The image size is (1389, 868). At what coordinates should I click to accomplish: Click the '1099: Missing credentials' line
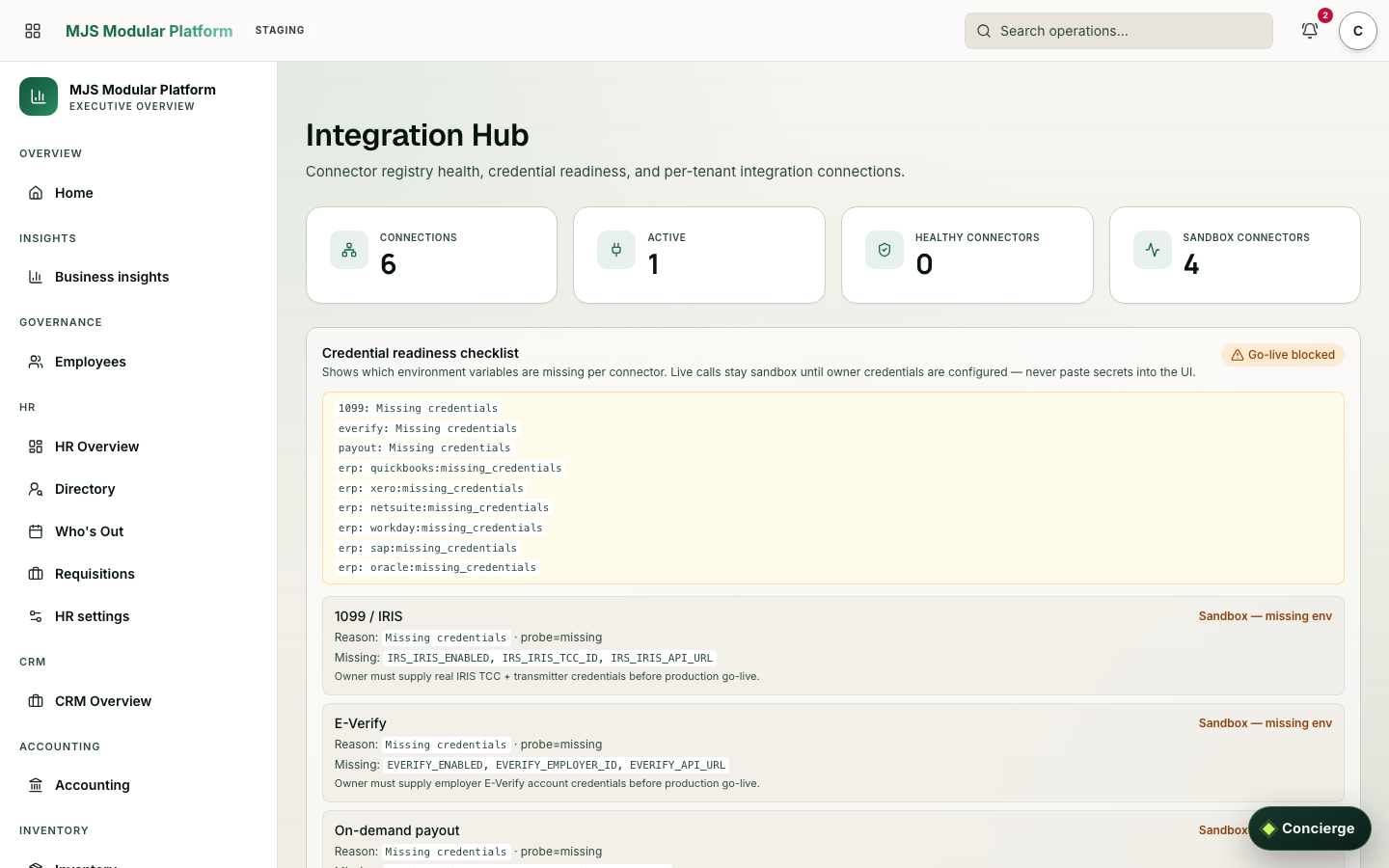tap(418, 408)
